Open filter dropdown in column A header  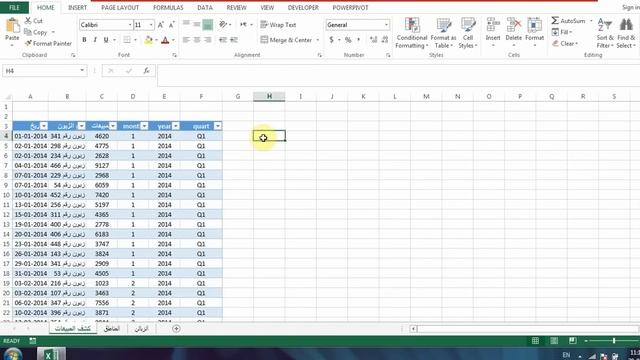pos(44,126)
